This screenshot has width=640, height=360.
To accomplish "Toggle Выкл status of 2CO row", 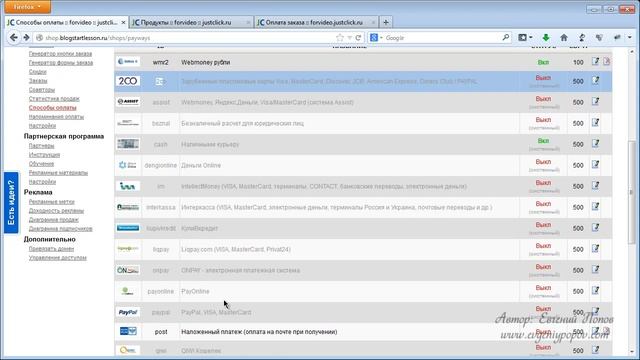I will 543,78.
